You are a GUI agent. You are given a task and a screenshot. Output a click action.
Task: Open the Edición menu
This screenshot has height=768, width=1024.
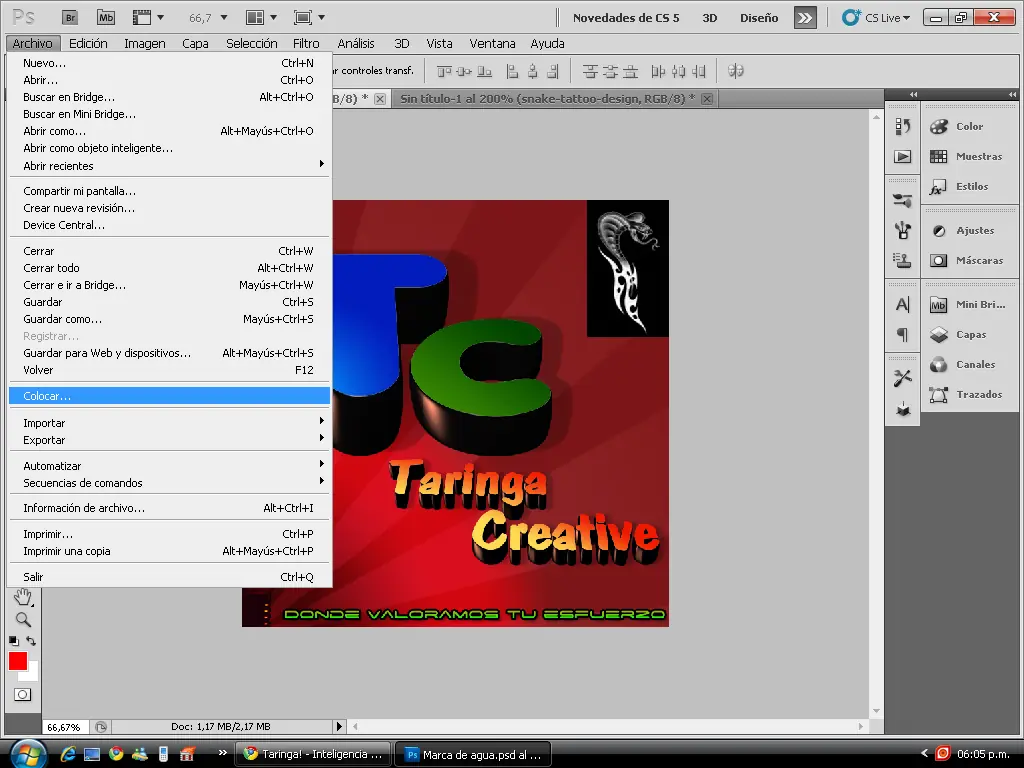(x=88, y=44)
